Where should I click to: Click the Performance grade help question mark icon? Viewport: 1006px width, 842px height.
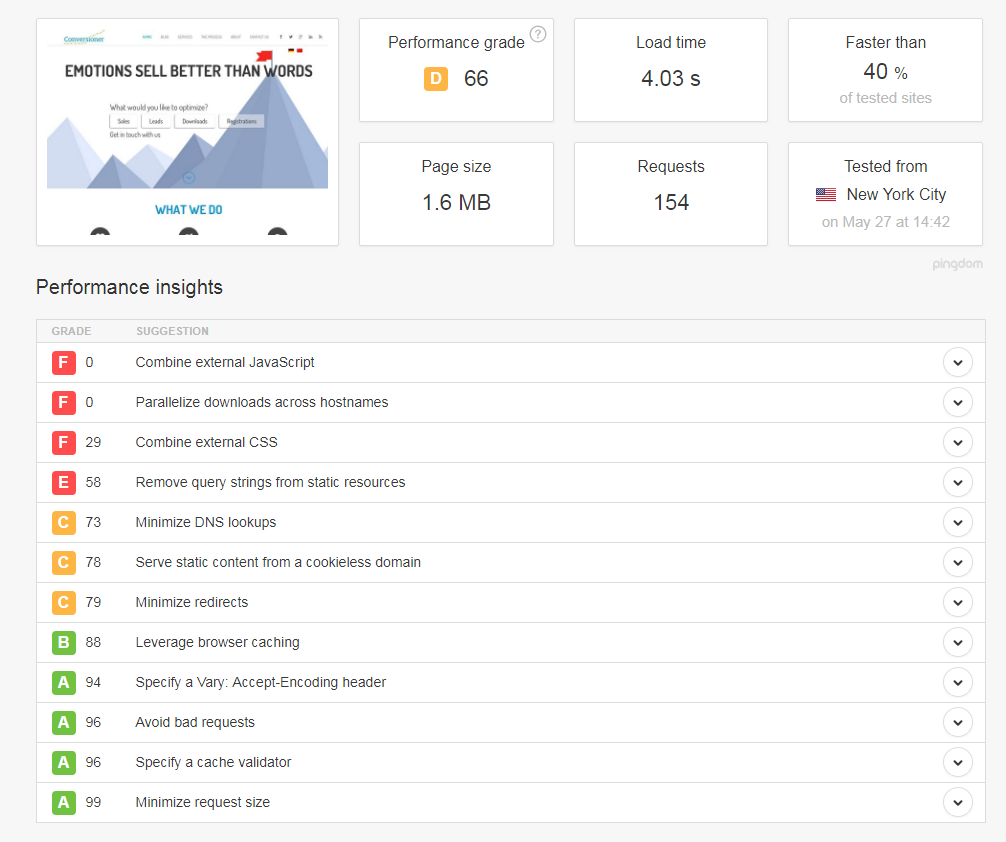(x=538, y=34)
